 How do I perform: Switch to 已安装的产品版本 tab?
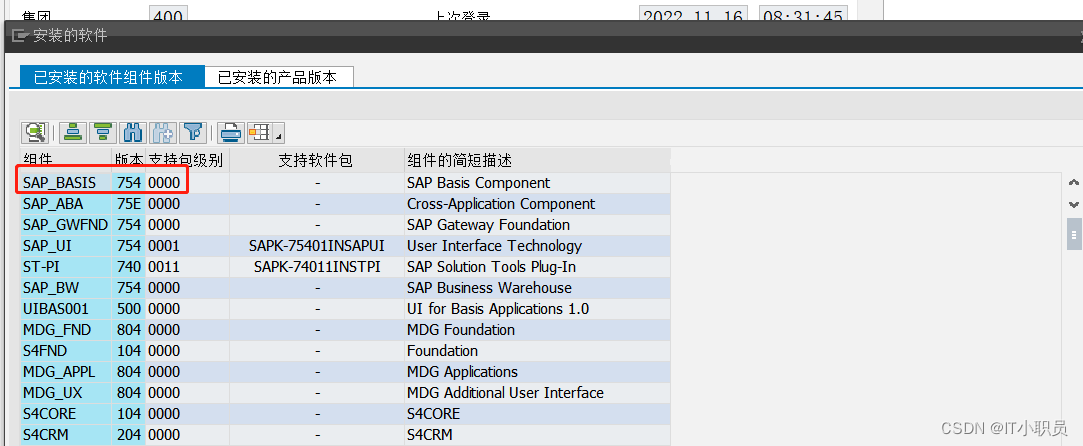point(278,77)
